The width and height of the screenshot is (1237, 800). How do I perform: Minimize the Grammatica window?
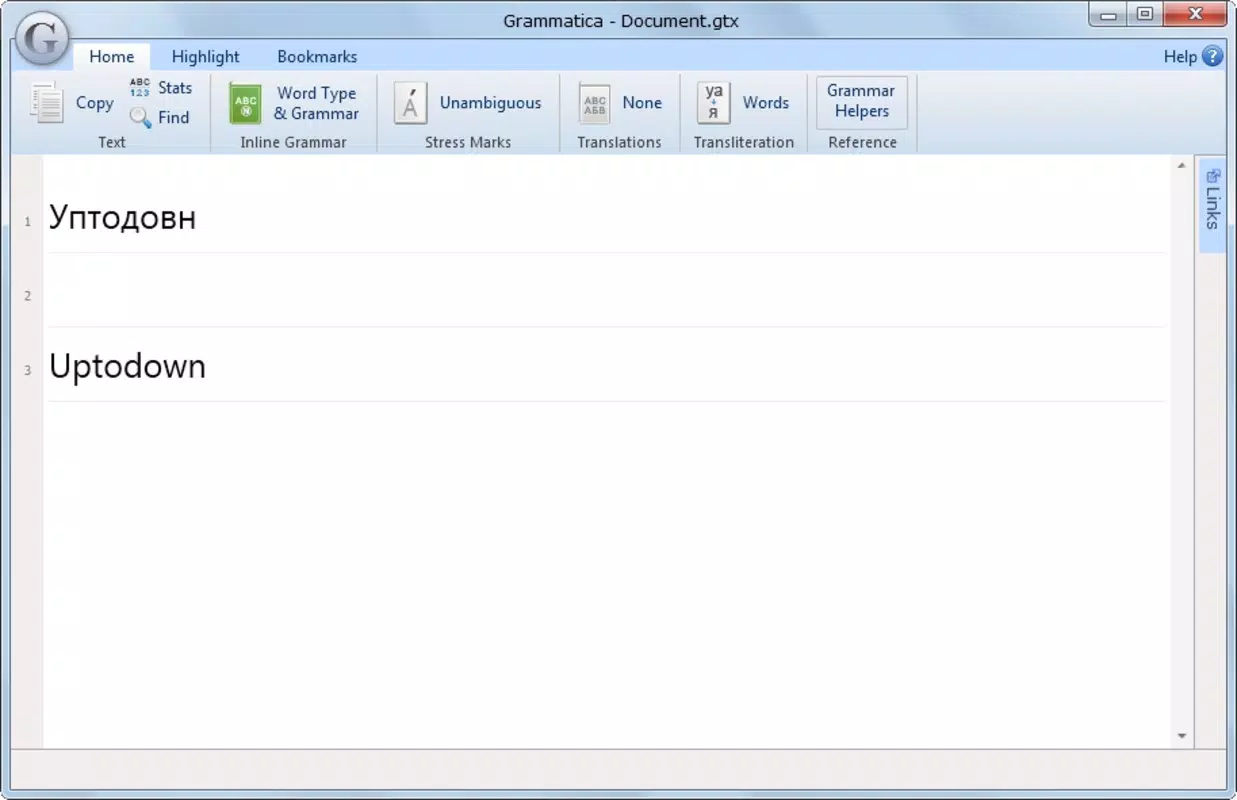point(1109,14)
